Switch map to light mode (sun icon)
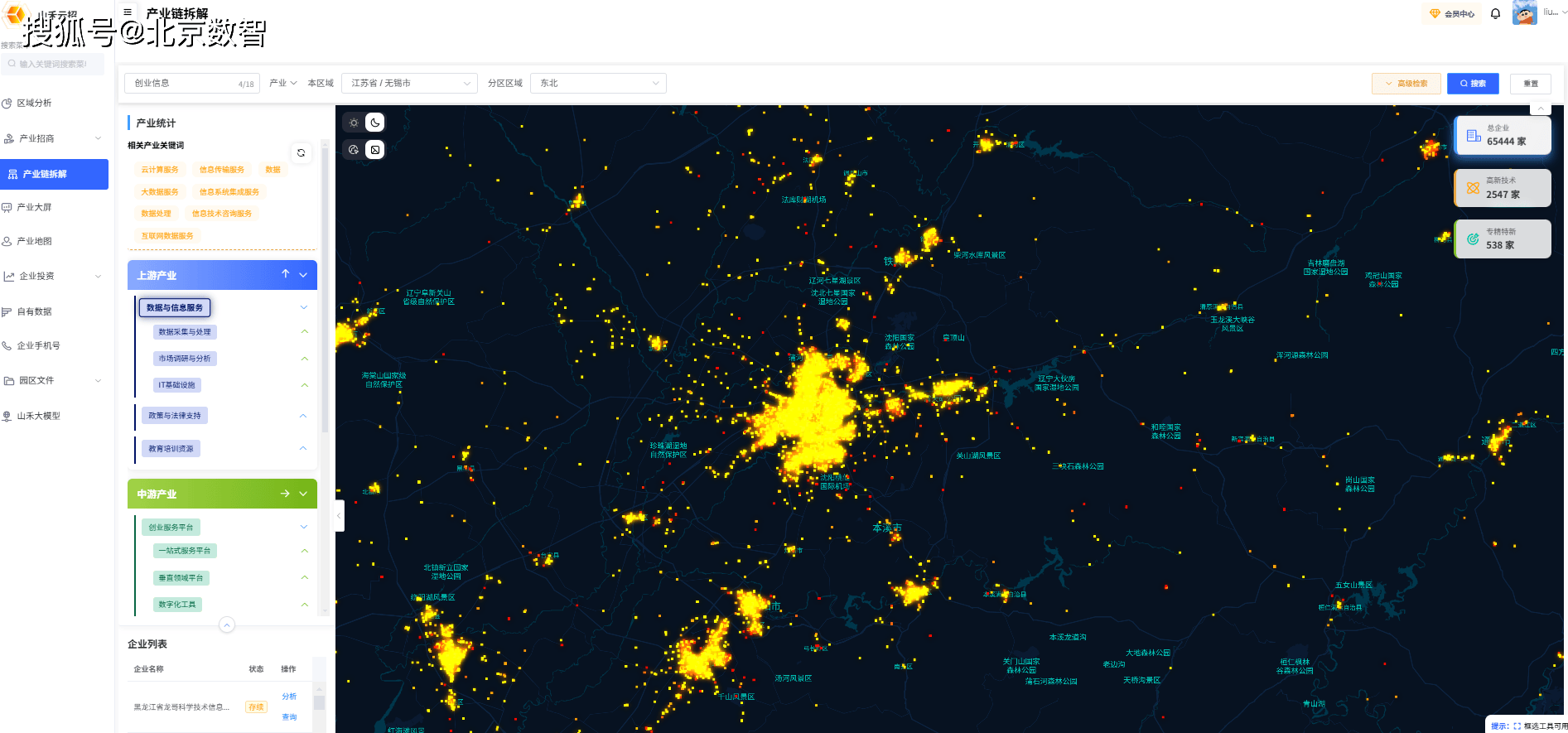 [x=354, y=123]
